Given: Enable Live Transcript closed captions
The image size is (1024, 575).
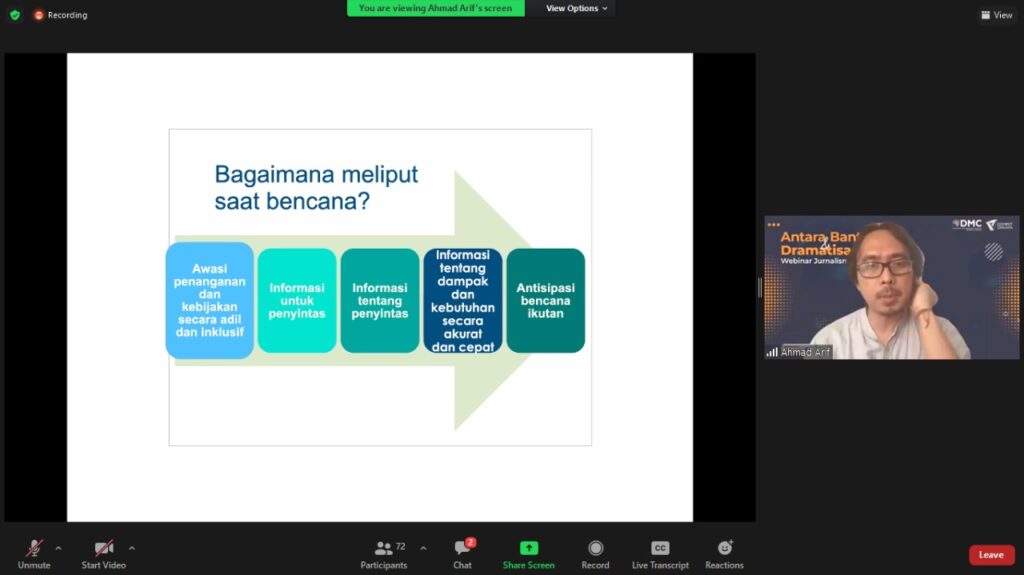Looking at the screenshot, I should coord(660,549).
